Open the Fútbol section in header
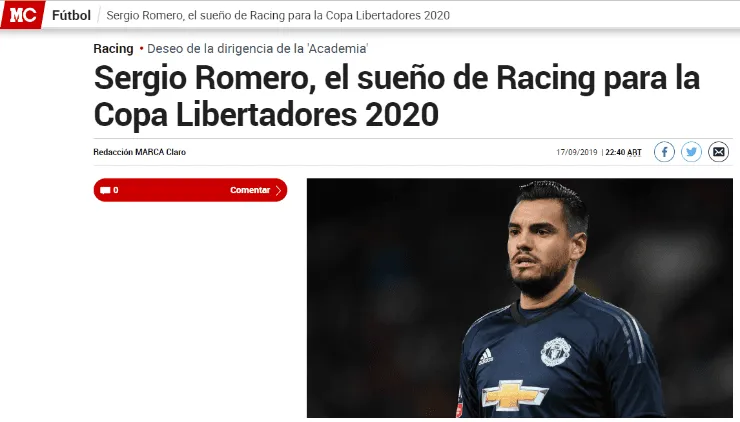This screenshot has height=422, width=740. (71, 16)
